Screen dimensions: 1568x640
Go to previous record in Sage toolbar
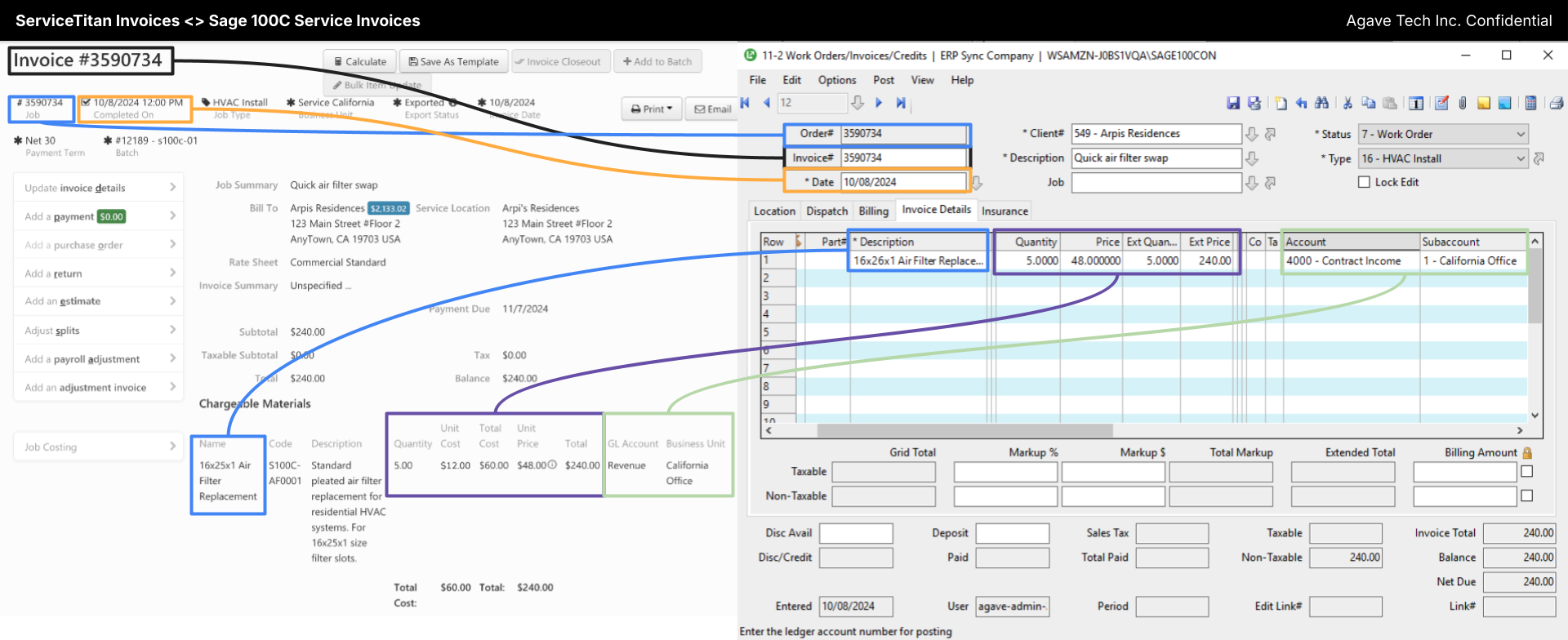pyautogui.click(x=766, y=103)
